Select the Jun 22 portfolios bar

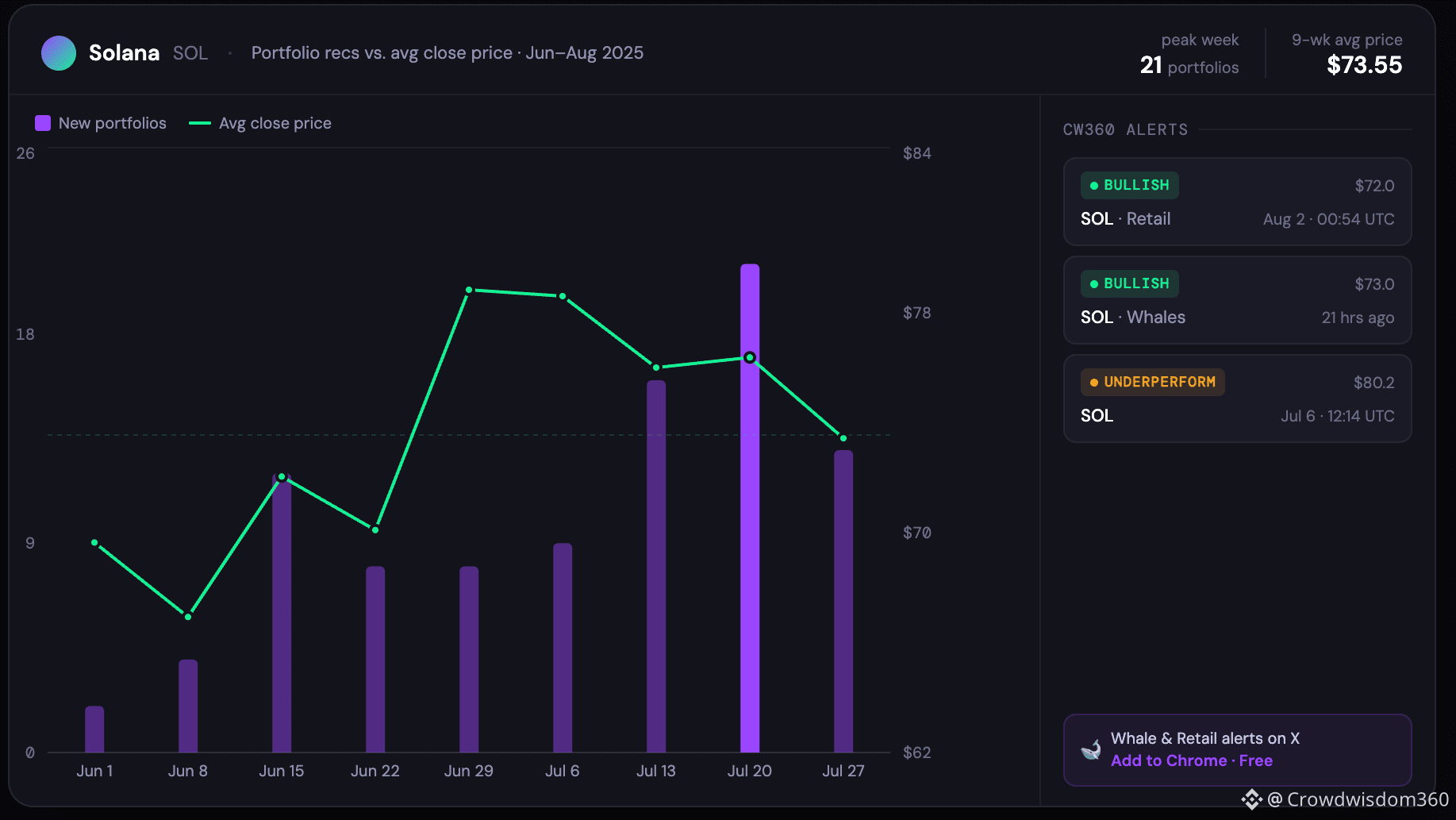tap(375, 659)
